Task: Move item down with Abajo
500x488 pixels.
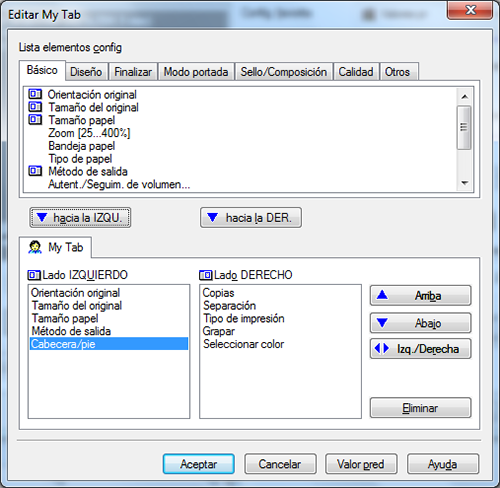Action: tap(420, 323)
